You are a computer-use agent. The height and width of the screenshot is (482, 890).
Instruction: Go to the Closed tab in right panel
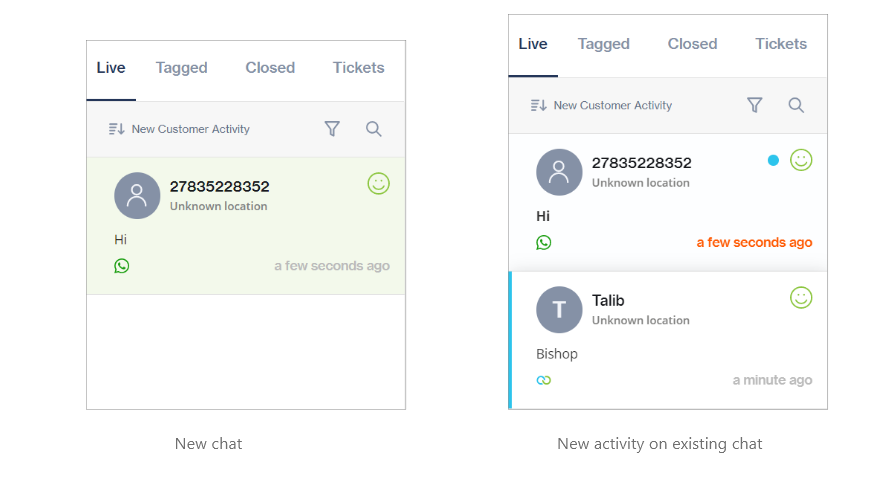click(692, 44)
